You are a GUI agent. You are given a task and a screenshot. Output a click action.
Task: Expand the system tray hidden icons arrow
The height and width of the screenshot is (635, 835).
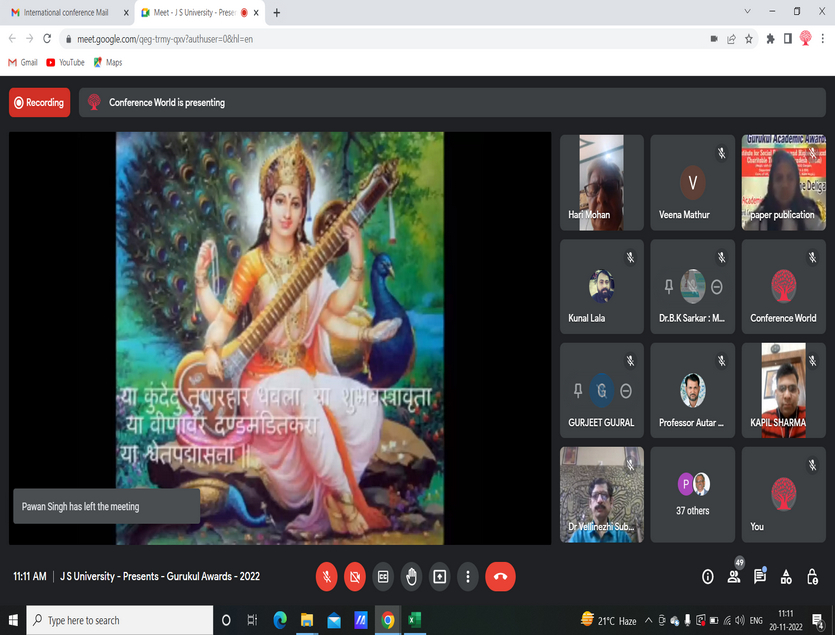(648, 620)
